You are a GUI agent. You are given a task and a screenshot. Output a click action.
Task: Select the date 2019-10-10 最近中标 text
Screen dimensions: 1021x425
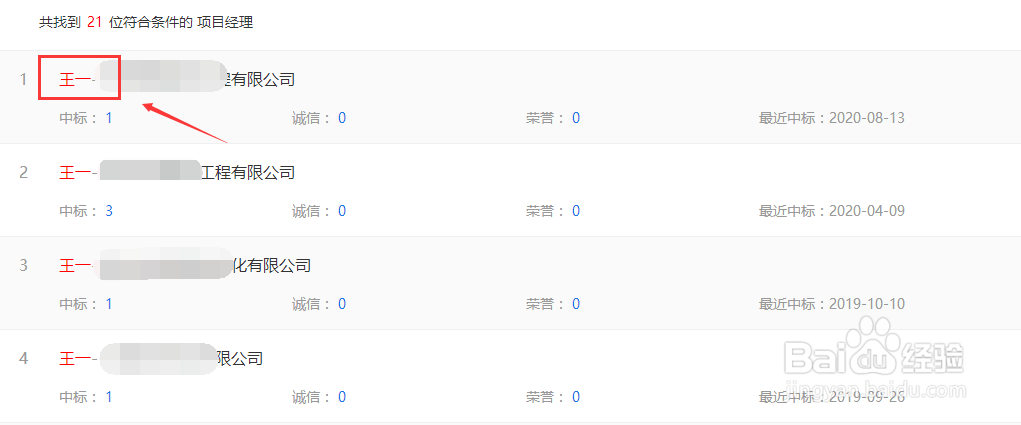(867, 304)
